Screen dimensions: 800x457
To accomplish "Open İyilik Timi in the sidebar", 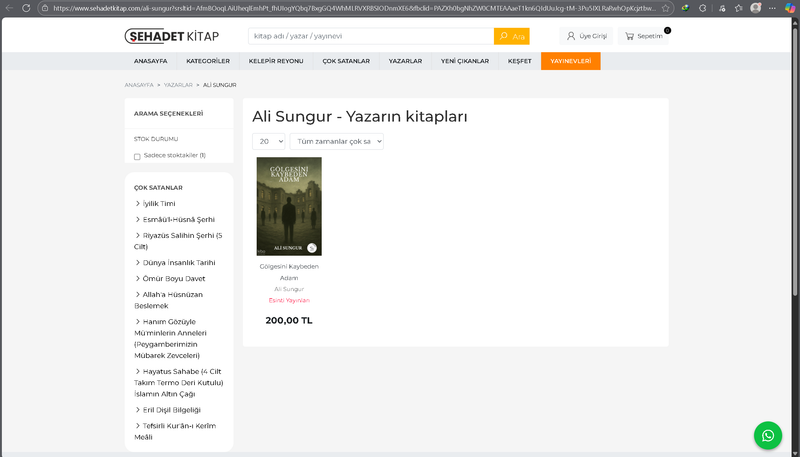I will [x=159, y=204].
